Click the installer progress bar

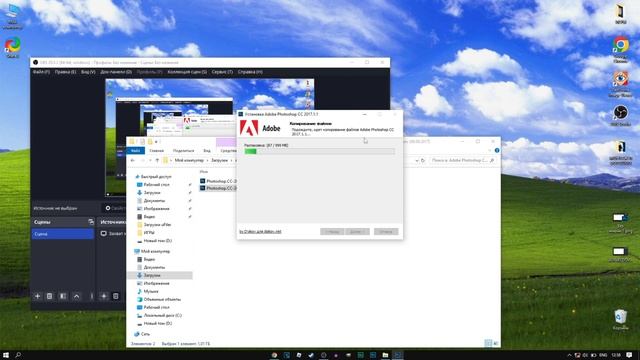pos(320,151)
